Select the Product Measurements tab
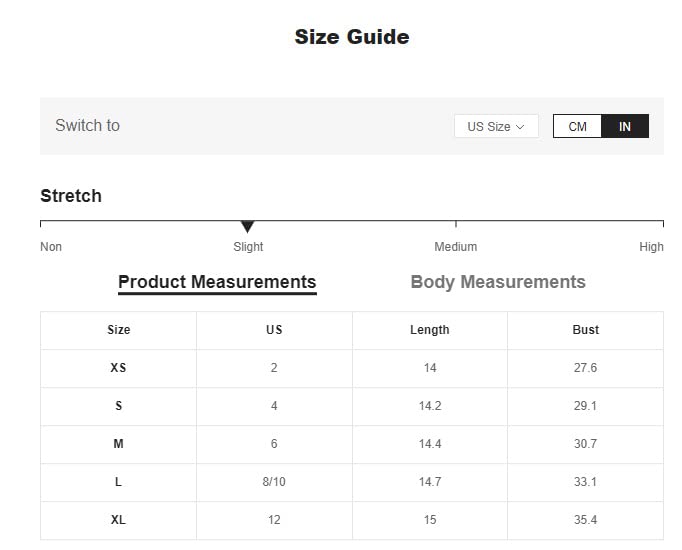682x550 pixels. click(217, 282)
